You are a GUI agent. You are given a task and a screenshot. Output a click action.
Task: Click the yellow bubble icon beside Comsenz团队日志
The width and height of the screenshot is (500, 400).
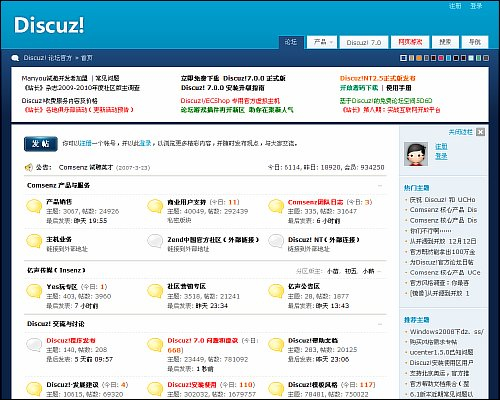coord(276,206)
